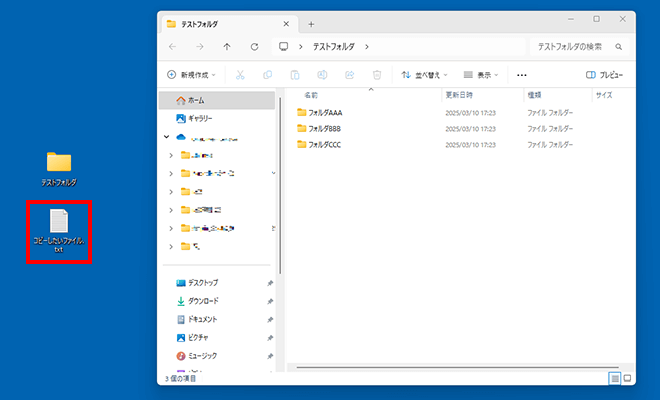Image resolution: width=660 pixels, height=400 pixels.
Task: Close the テストフォルダ tab
Action: tap(286, 24)
